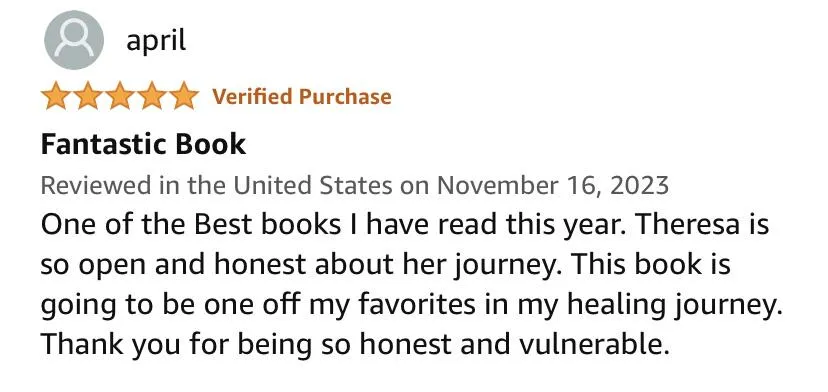This screenshot has width=828, height=392.
Task: Click the "Reviewed in the United States" date line
Action: [x=355, y=185]
